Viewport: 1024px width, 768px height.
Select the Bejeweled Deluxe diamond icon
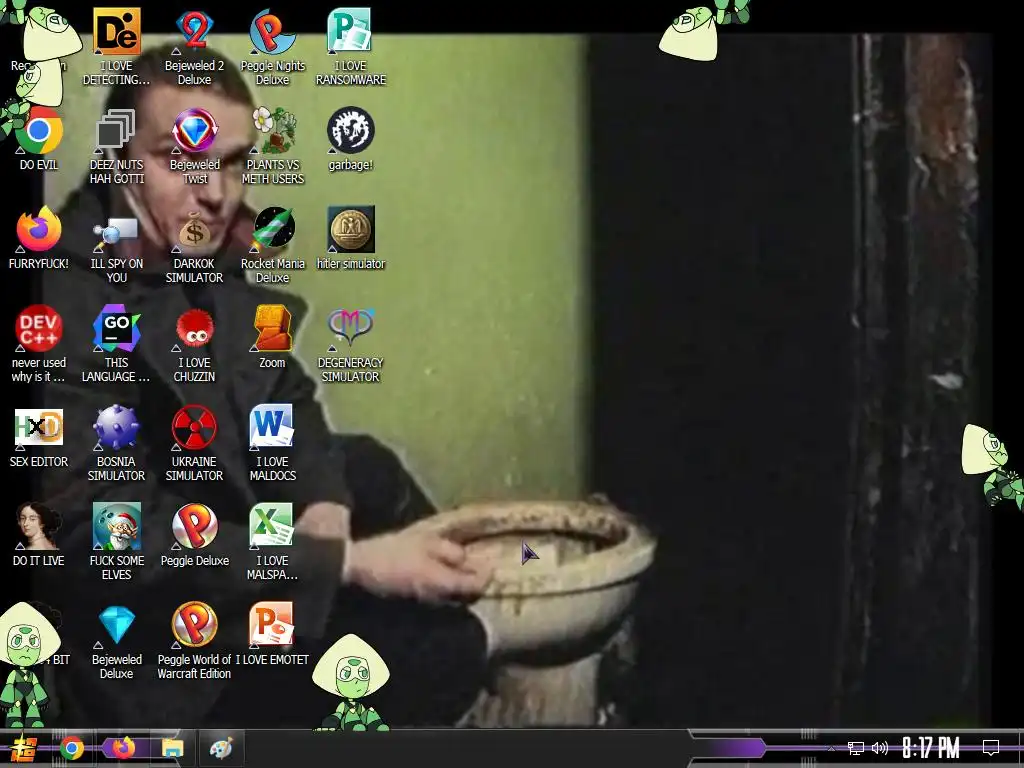[116, 625]
